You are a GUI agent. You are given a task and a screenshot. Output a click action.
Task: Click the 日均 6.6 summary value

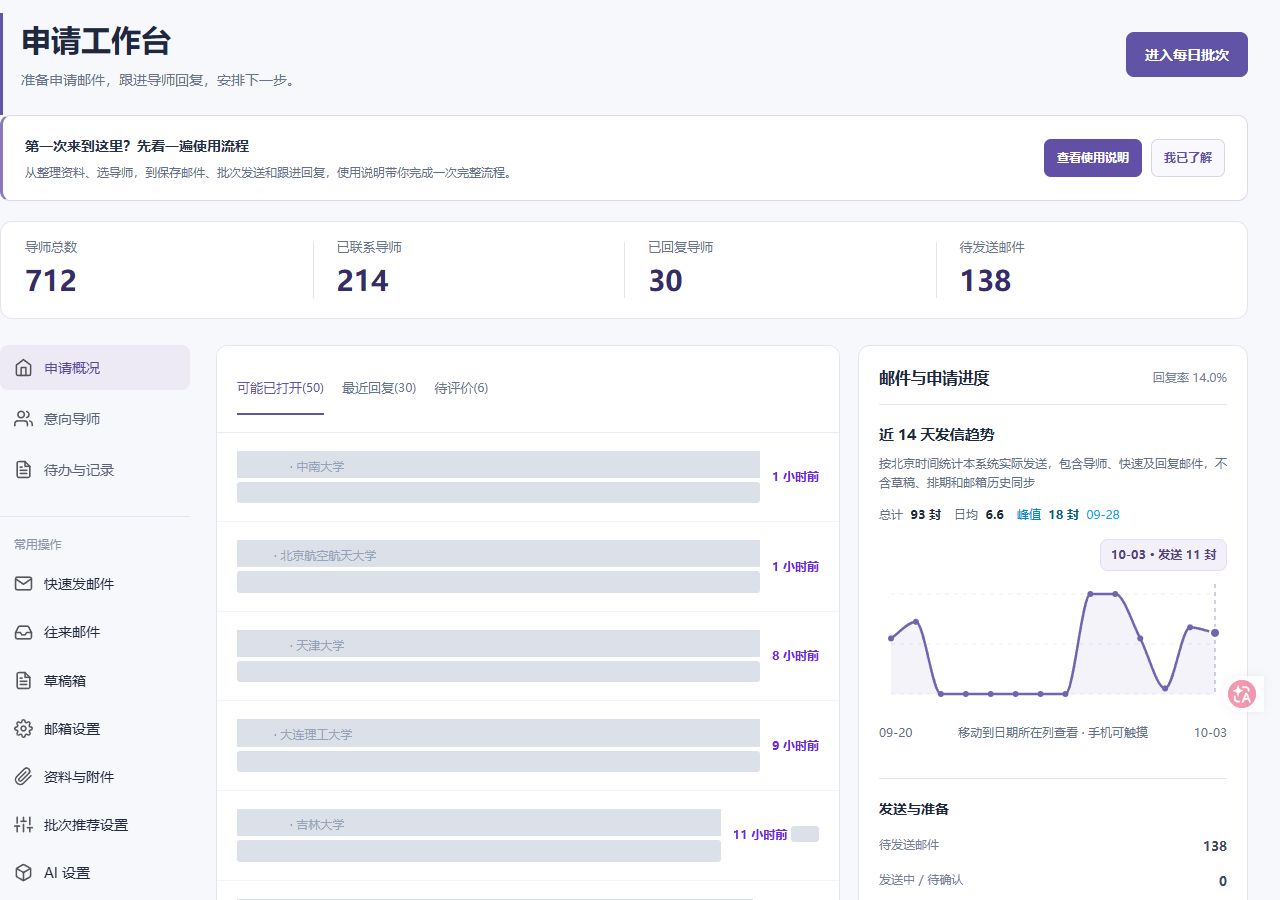979,515
